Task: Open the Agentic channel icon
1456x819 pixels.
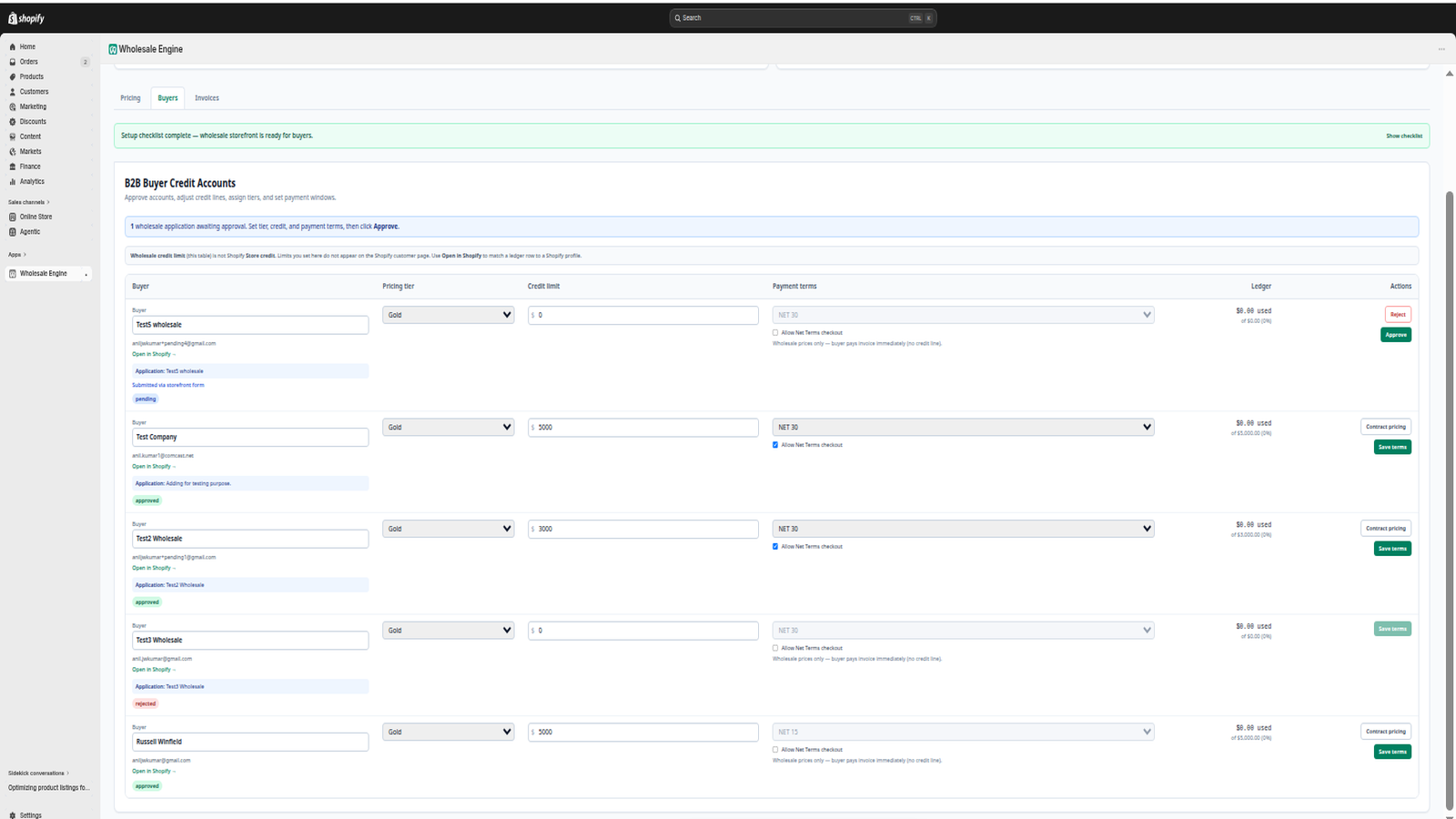Action: (13, 232)
